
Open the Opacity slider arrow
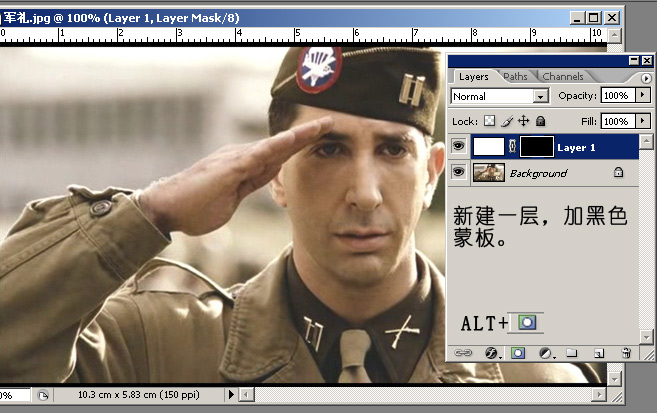[643, 95]
